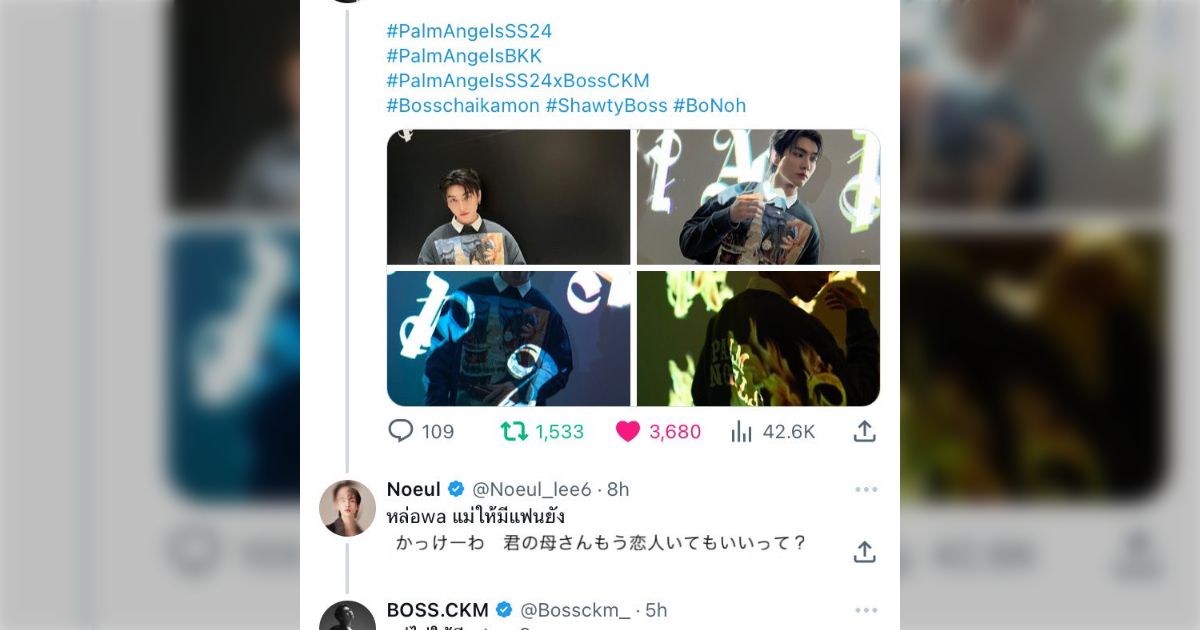
Task: Open the views analytics bar chart icon
Action: coord(742,431)
